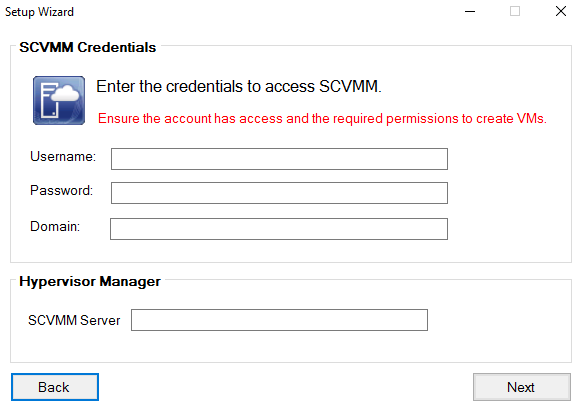Select the Setup Wizard title text
The image size is (579, 415).
point(40,12)
